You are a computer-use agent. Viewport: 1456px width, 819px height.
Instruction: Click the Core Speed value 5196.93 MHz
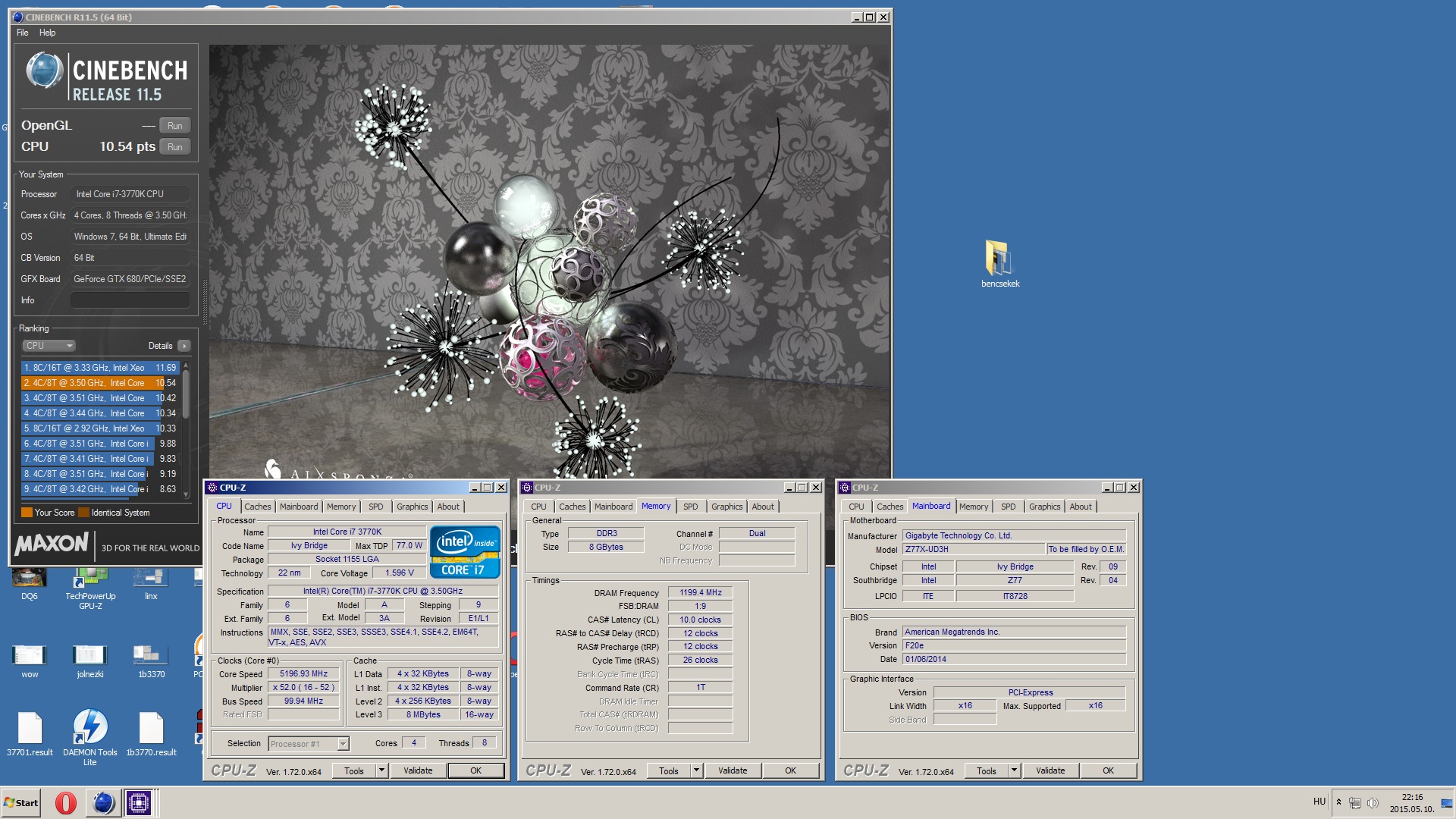[x=303, y=674]
